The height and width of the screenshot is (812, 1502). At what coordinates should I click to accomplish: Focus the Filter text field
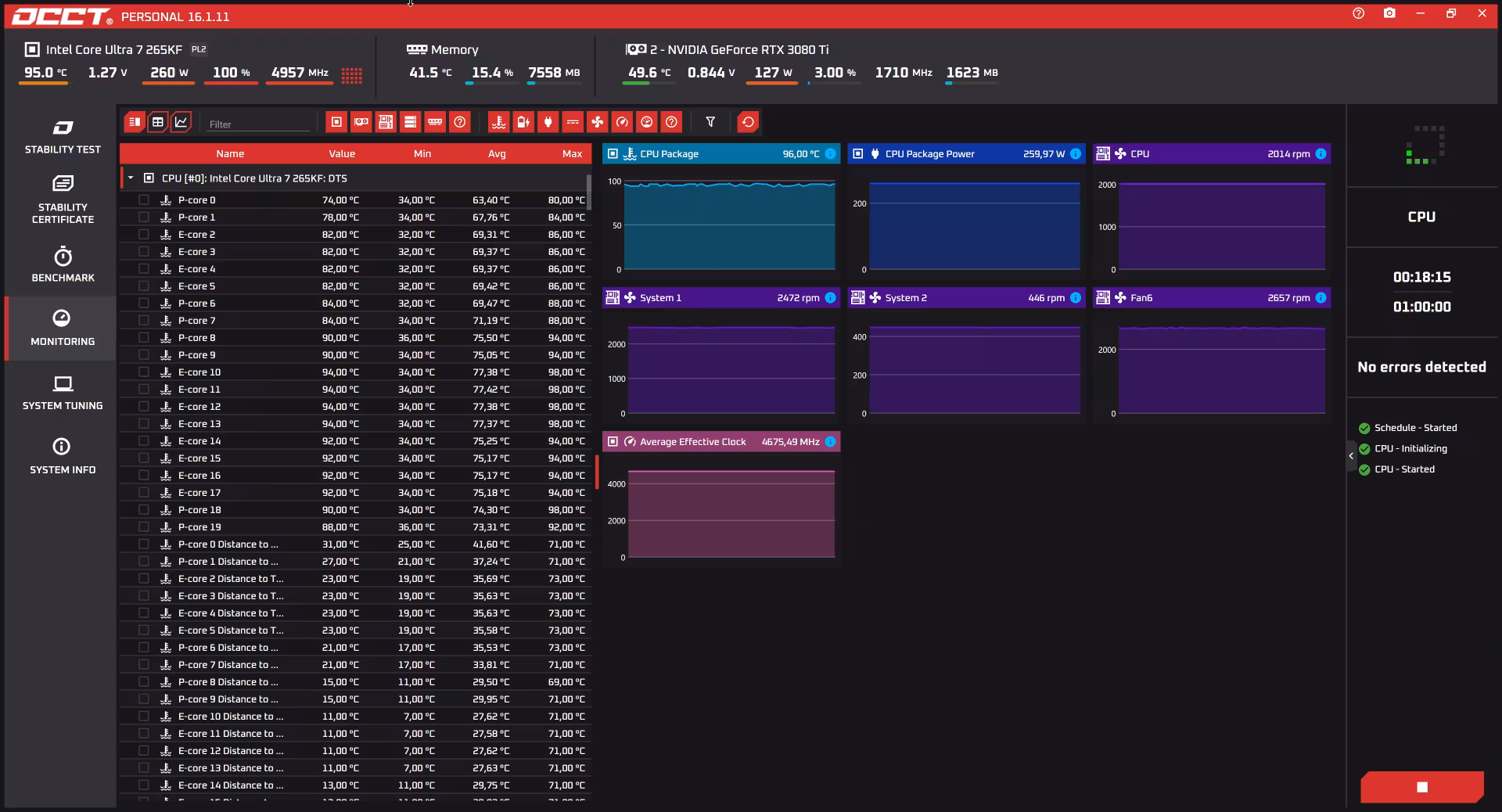[x=258, y=124]
